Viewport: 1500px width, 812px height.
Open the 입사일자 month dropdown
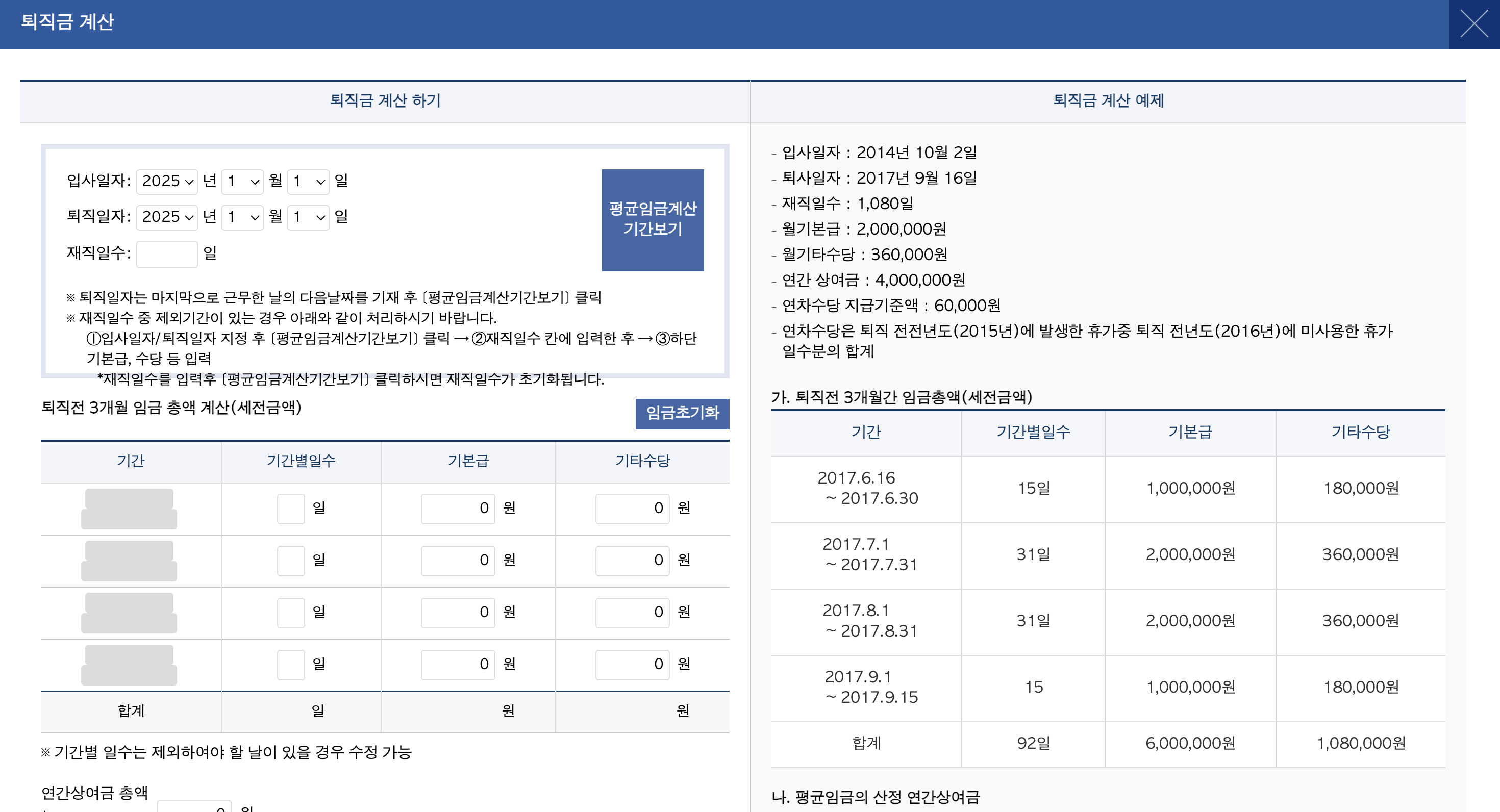point(242,181)
